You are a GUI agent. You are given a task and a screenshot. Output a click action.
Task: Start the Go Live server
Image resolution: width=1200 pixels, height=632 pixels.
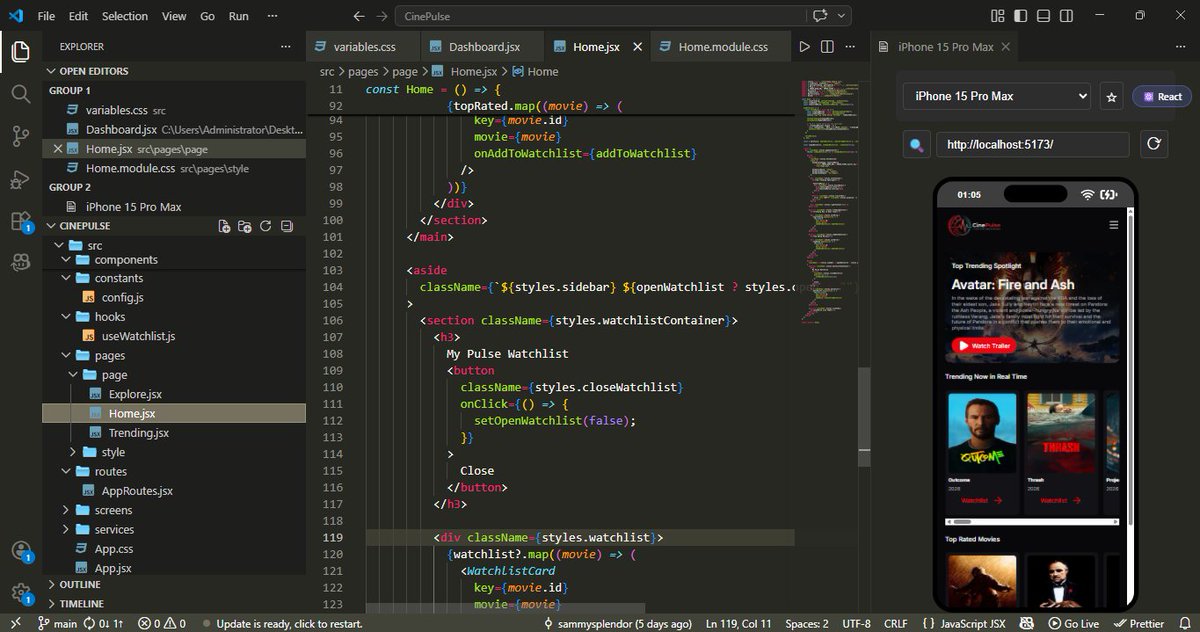(1074, 623)
